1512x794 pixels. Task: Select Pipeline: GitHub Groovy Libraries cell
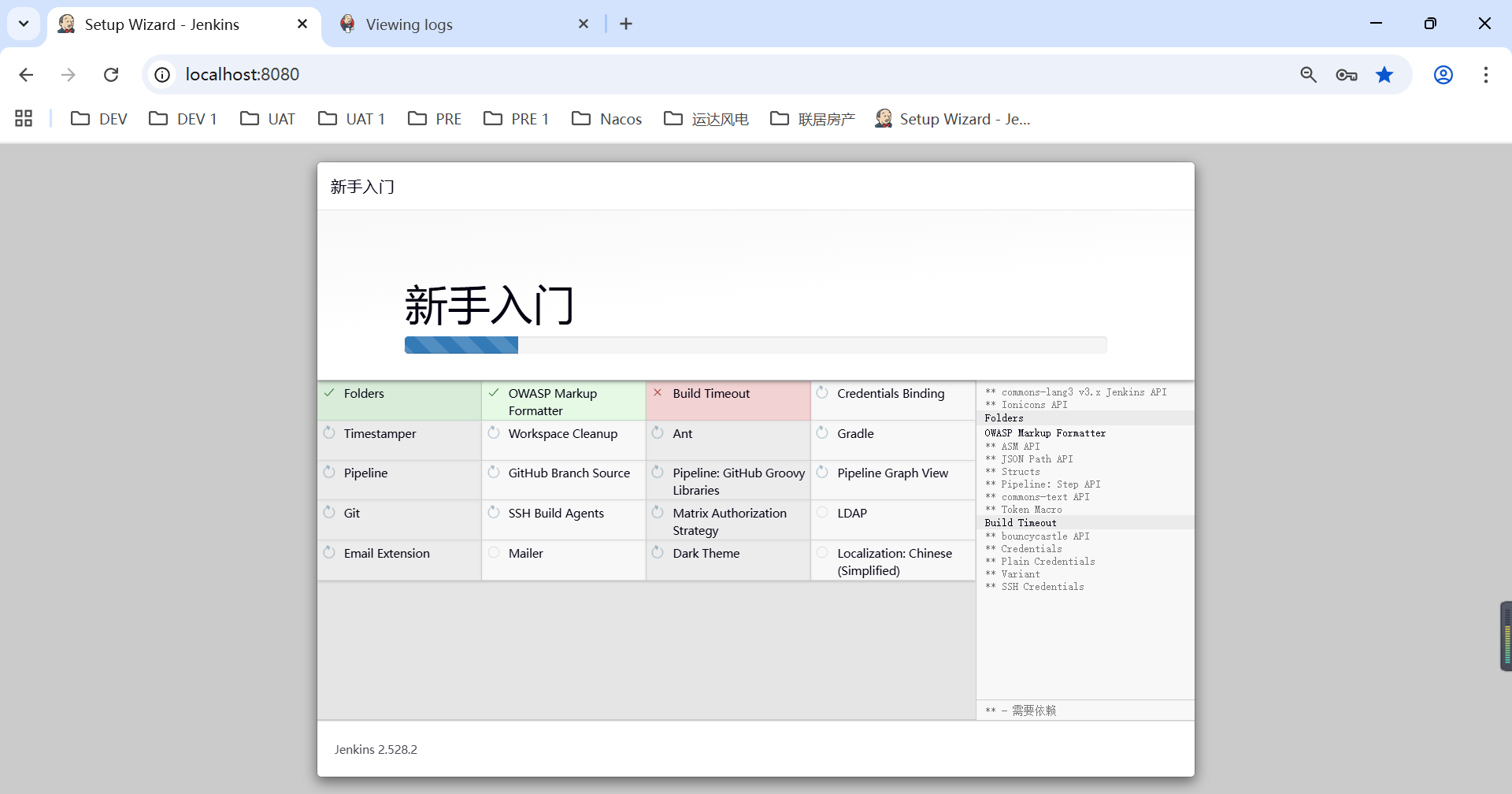(x=728, y=480)
